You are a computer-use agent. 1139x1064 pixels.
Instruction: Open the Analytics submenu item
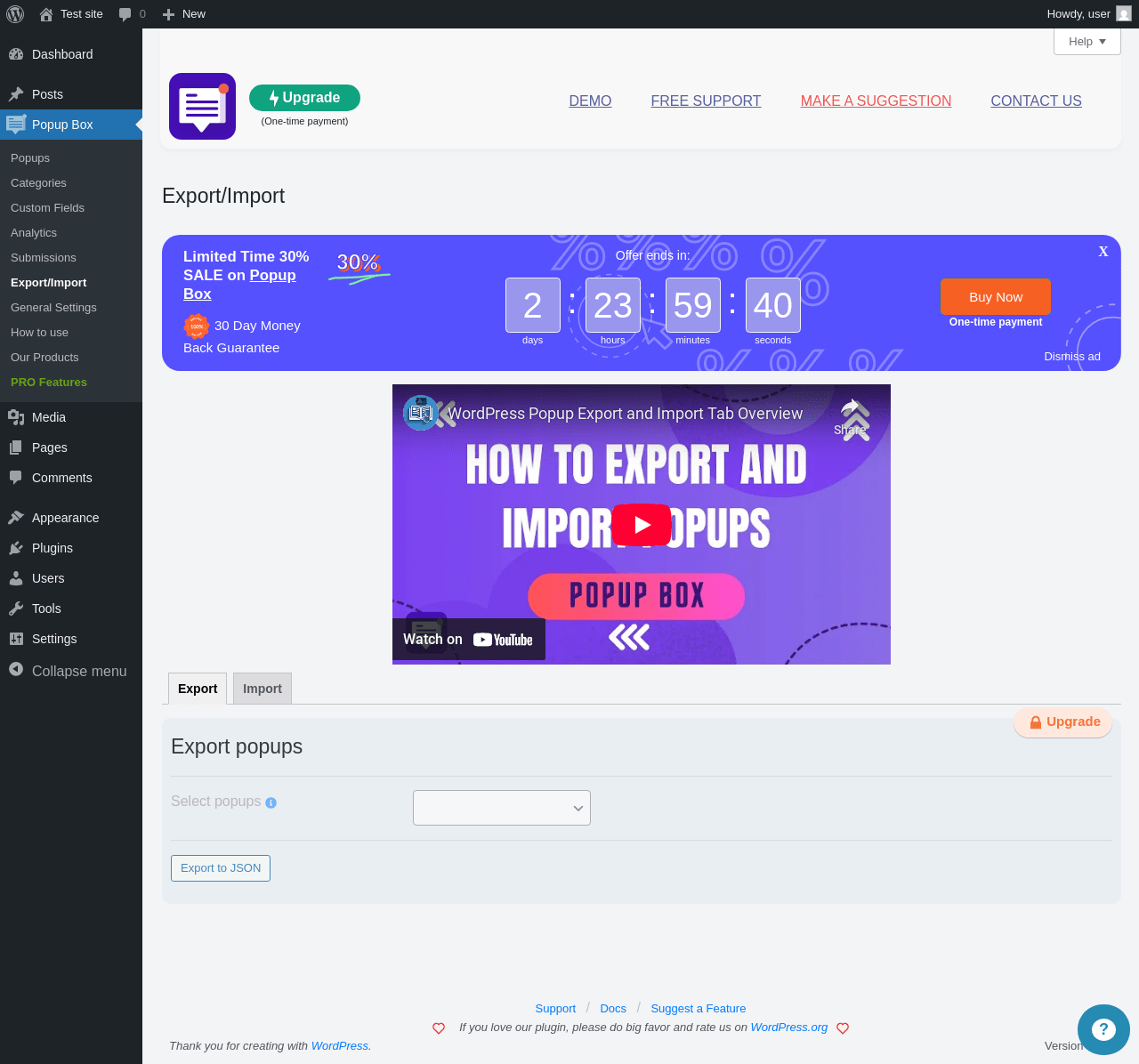tap(34, 233)
